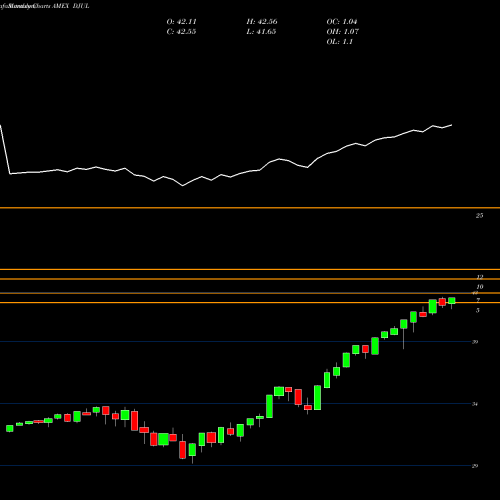Click the OH: 1.07 reading

[343, 32]
